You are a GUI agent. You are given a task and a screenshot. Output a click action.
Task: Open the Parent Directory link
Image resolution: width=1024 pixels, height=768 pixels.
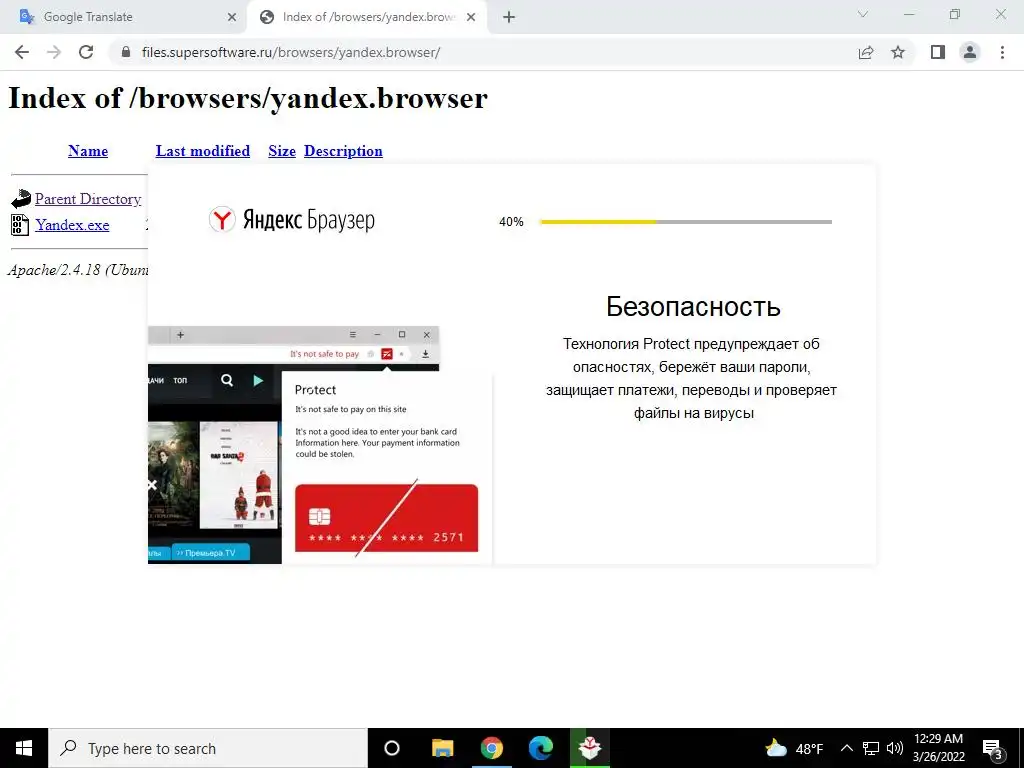(x=88, y=199)
